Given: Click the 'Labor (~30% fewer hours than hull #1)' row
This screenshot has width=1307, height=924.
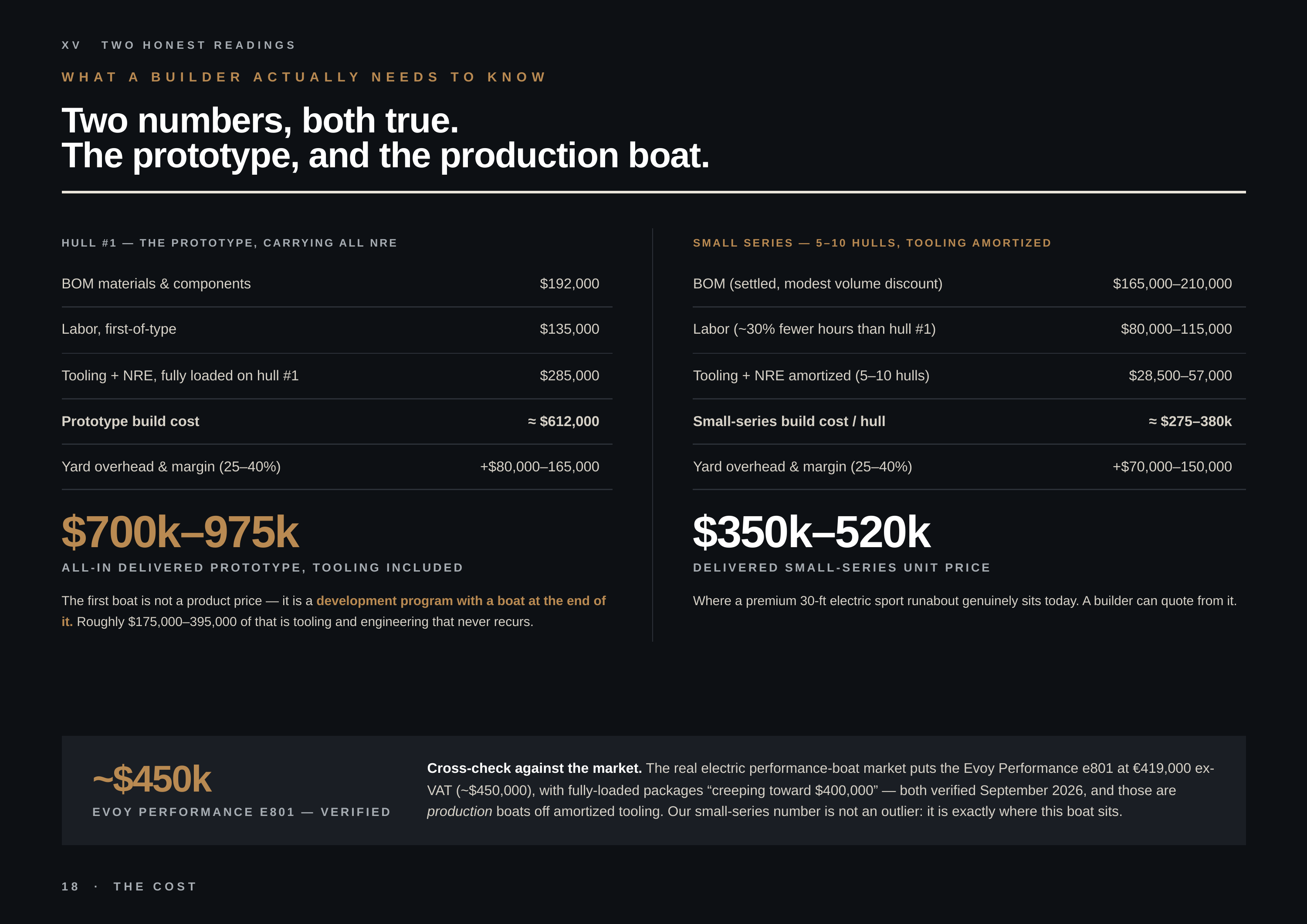Looking at the screenshot, I should (969, 329).
